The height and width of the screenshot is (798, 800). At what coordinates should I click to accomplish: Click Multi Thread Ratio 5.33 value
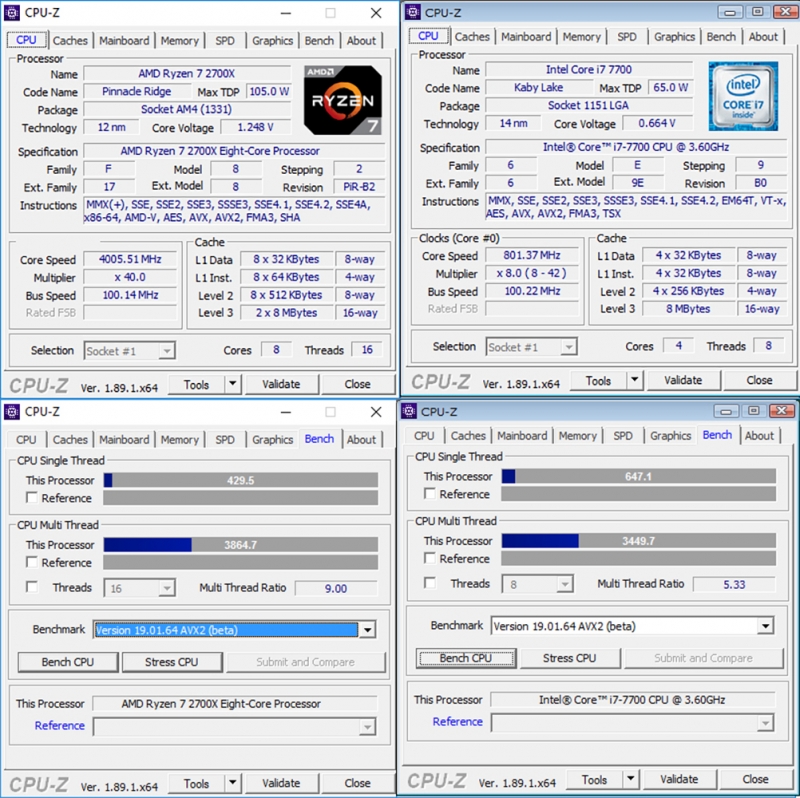point(734,584)
